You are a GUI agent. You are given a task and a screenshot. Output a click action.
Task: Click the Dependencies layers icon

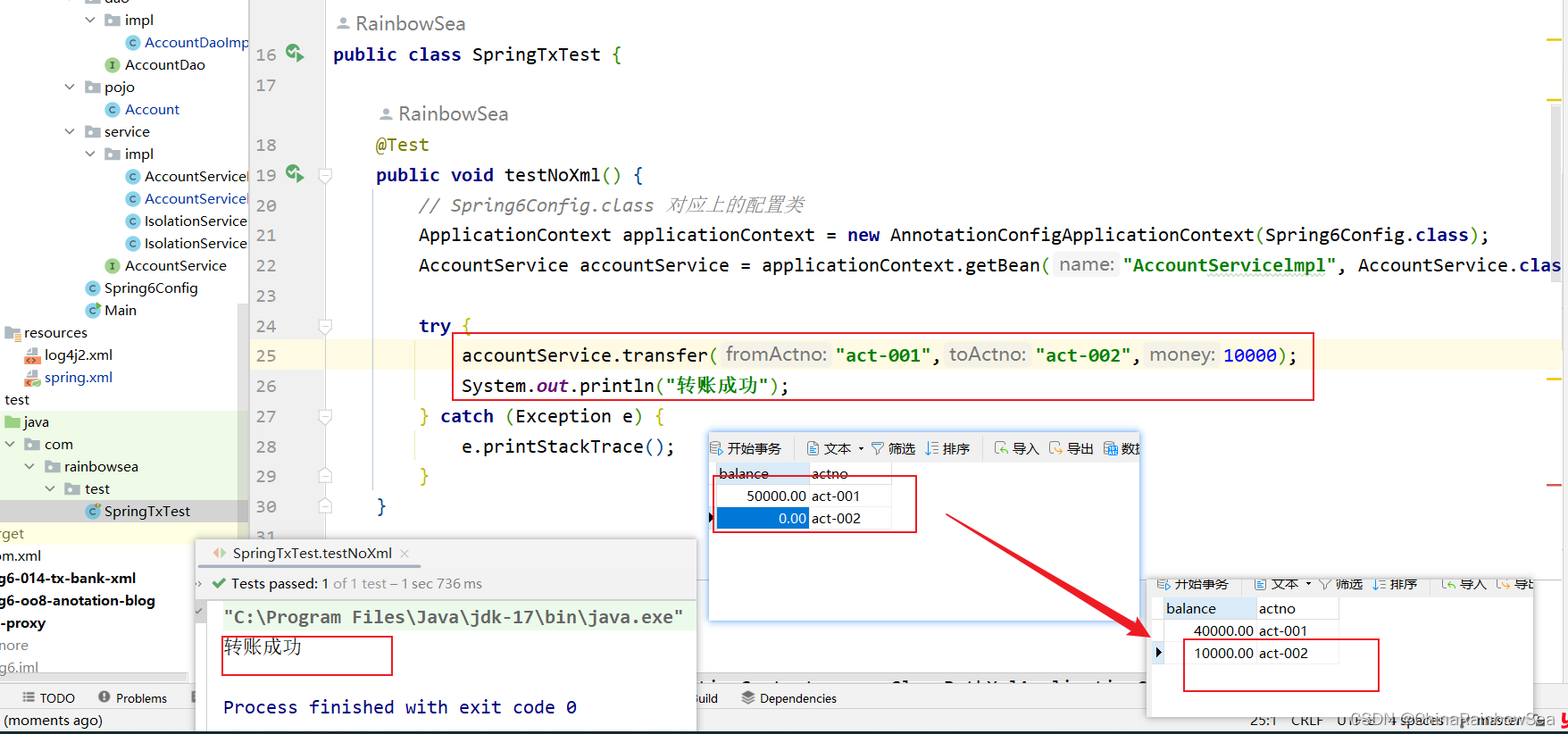point(748,697)
